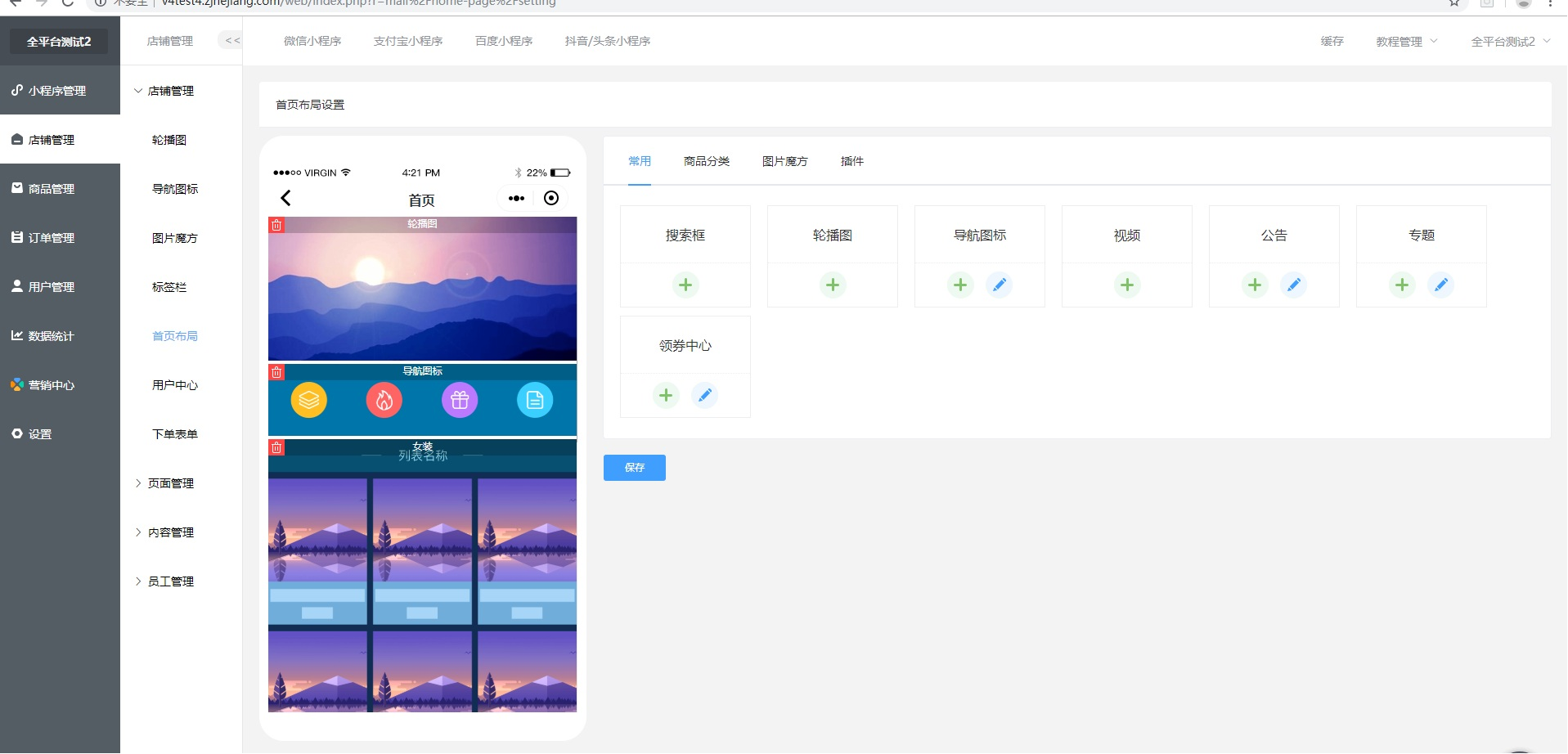
Task: Open 店铺管理 in the dark sidebar
Action: (x=60, y=139)
